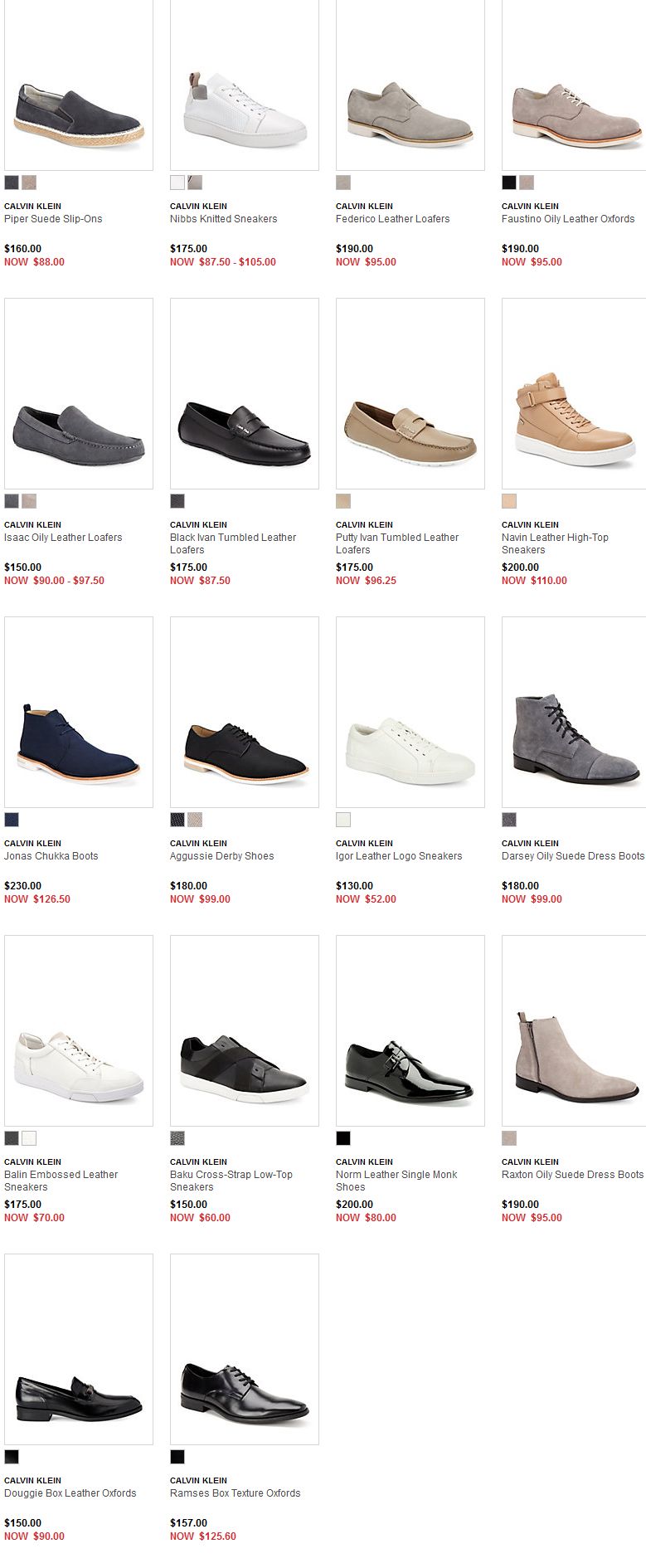Screen dimensions: 646x1568
Task: Pick the tan swatch under Navin High-Top Sneakers
Action: pyautogui.click(x=509, y=501)
